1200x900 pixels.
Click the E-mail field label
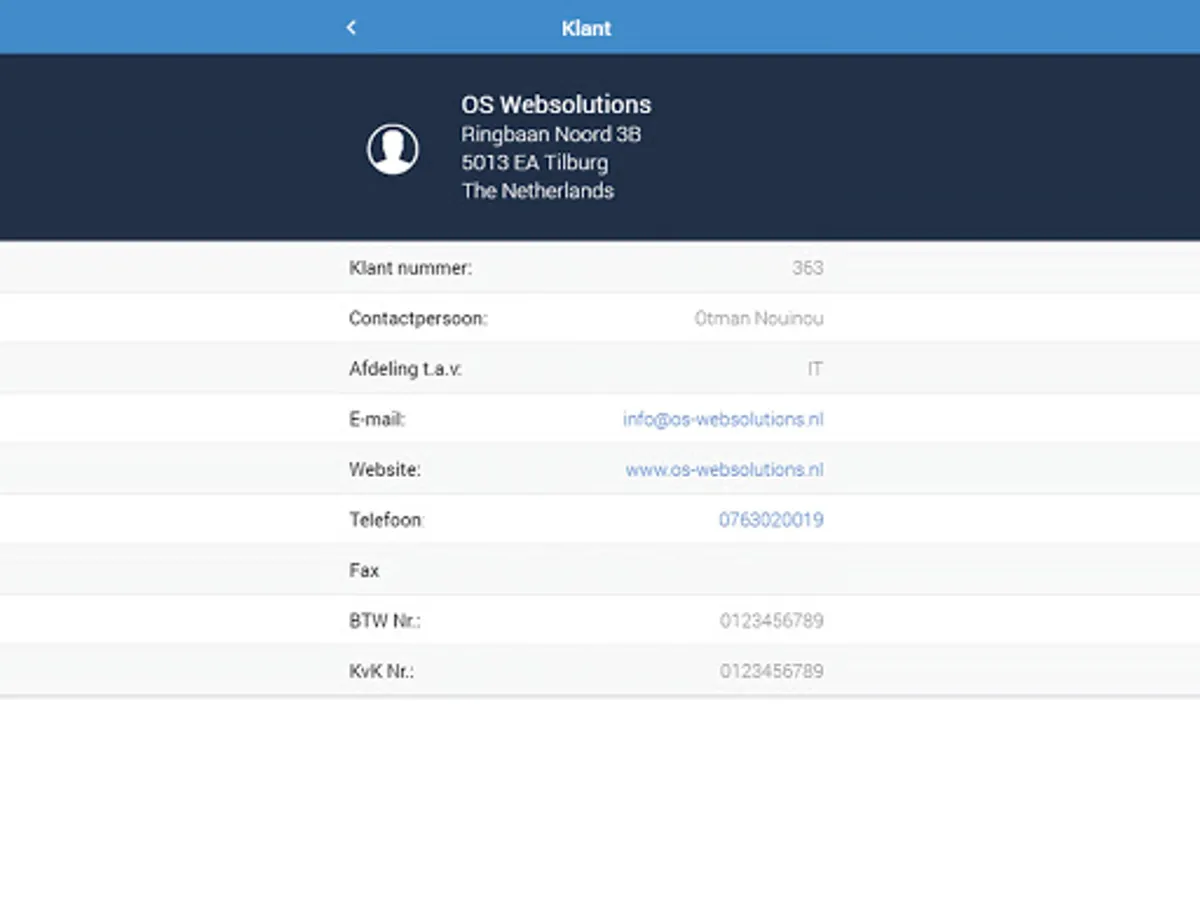pyautogui.click(x=377, y=419)
